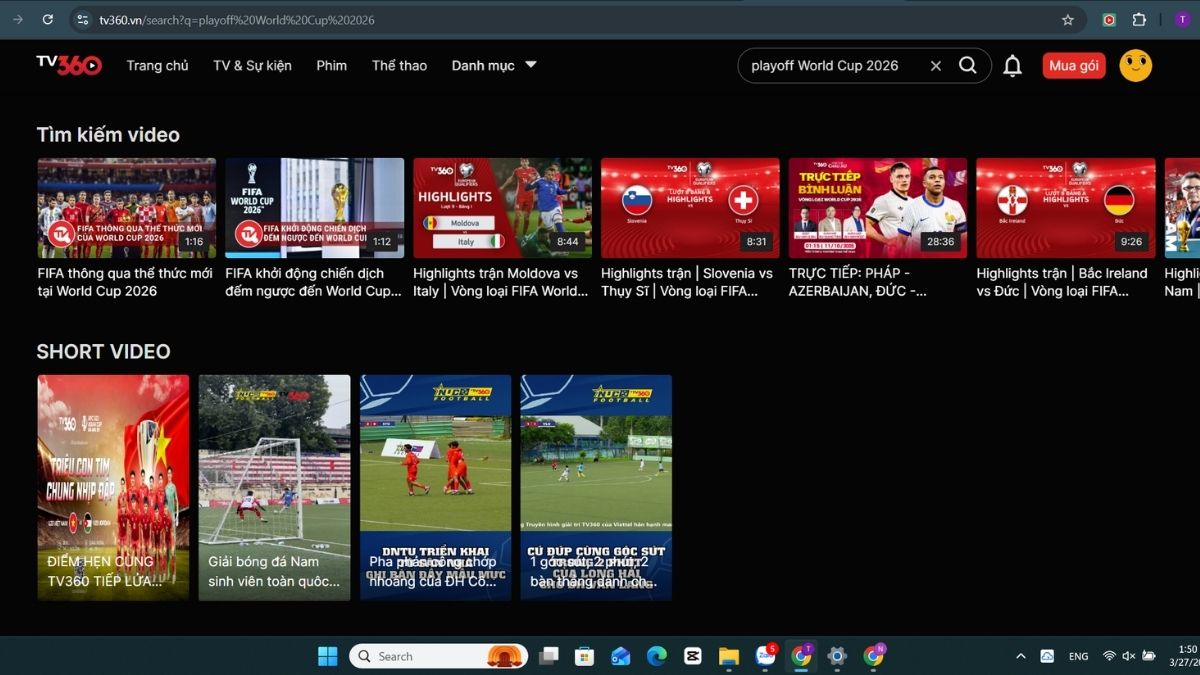Open the browser extensions puzzle icon
The height and width of the screenshot is (675, 1200).
pos(1138,19)
